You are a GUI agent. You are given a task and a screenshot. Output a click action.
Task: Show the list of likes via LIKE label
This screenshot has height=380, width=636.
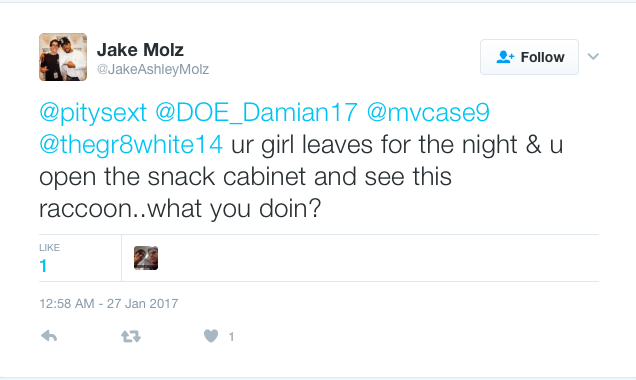(49, 247)
